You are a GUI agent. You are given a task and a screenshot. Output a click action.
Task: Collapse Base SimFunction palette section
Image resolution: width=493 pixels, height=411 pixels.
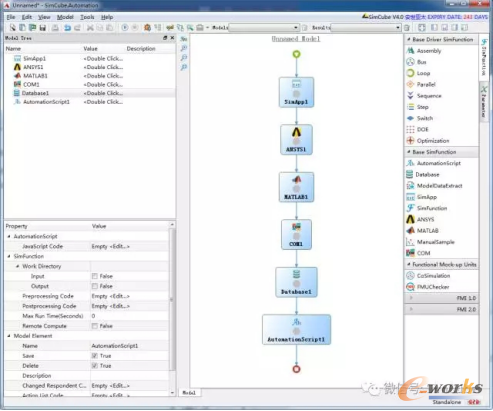[409, 152]
